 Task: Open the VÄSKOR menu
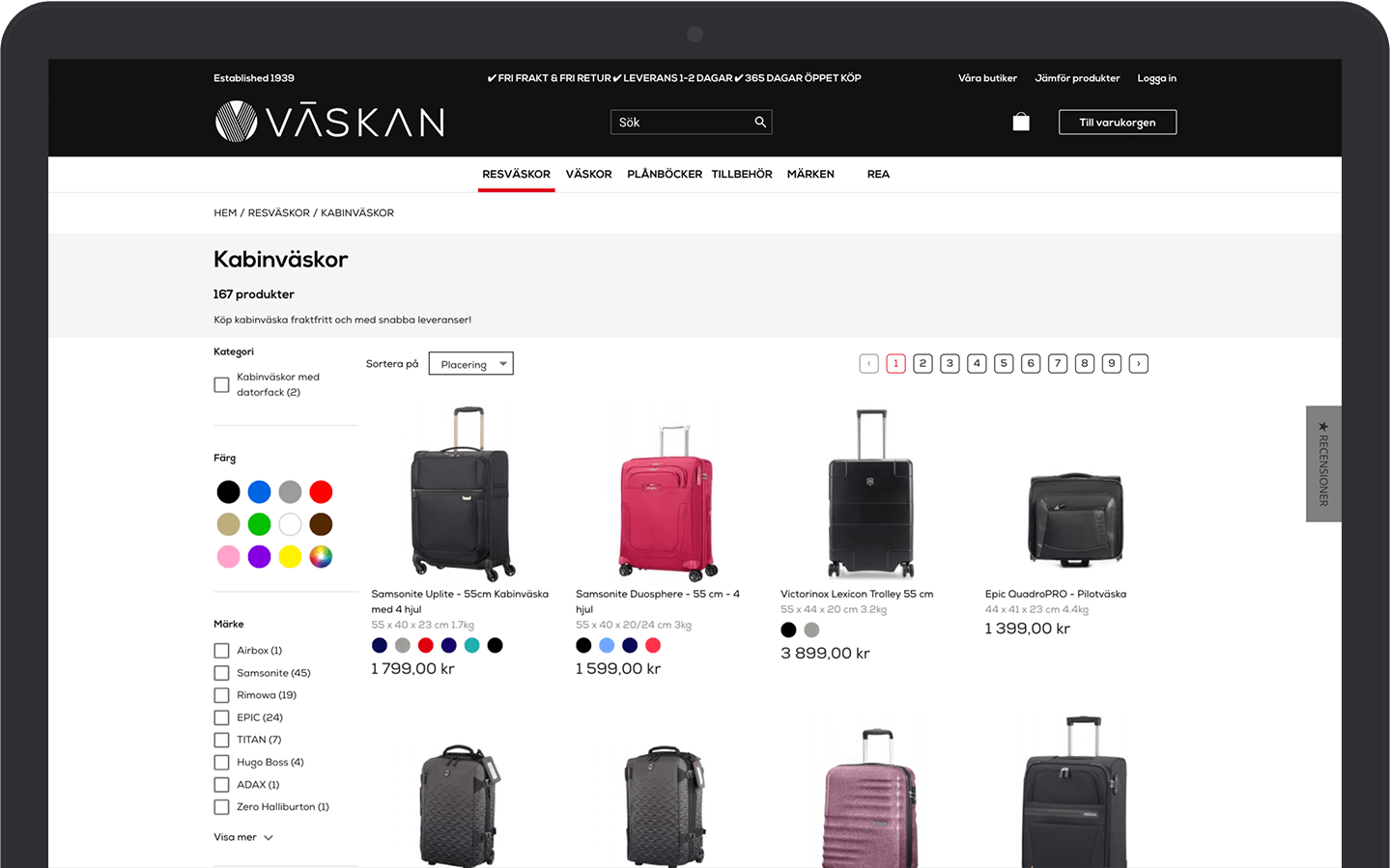588,175
